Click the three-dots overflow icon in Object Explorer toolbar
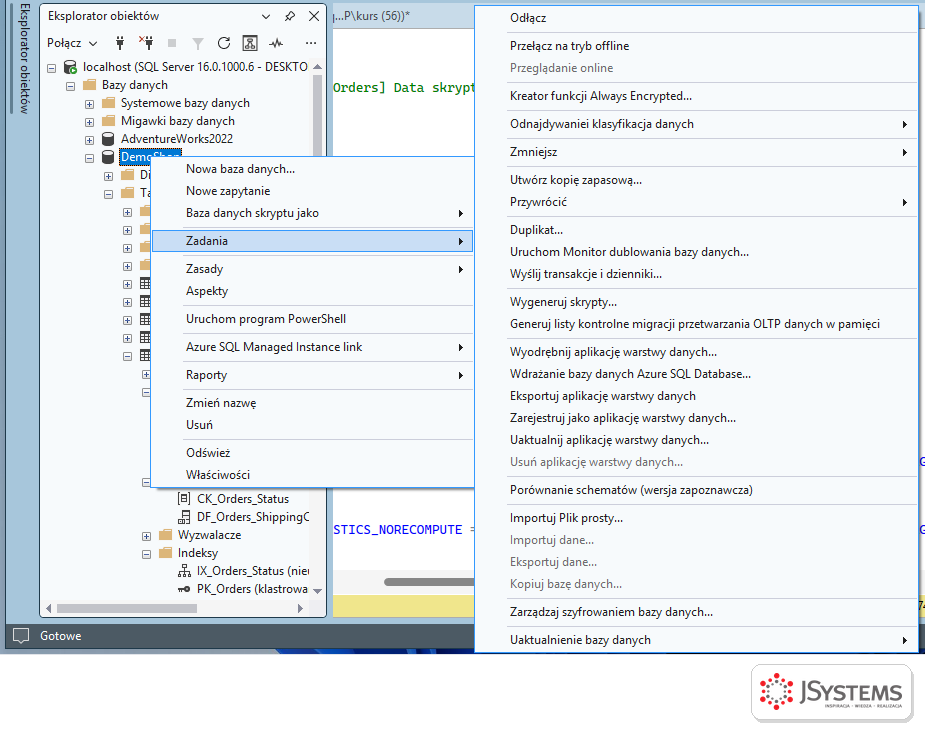The image size is (925, 729). point(311,43)
